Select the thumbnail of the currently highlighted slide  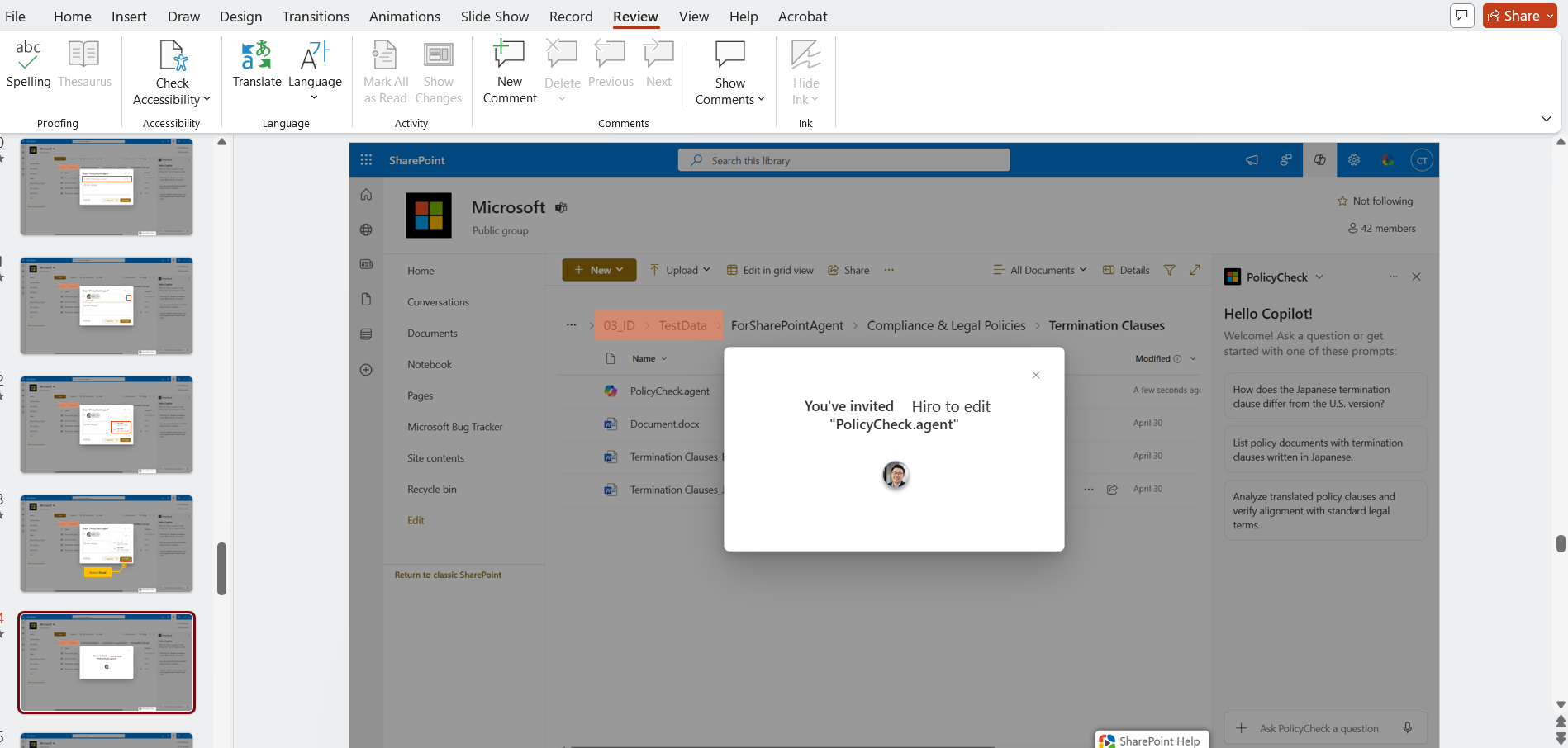tap(107, 662)
